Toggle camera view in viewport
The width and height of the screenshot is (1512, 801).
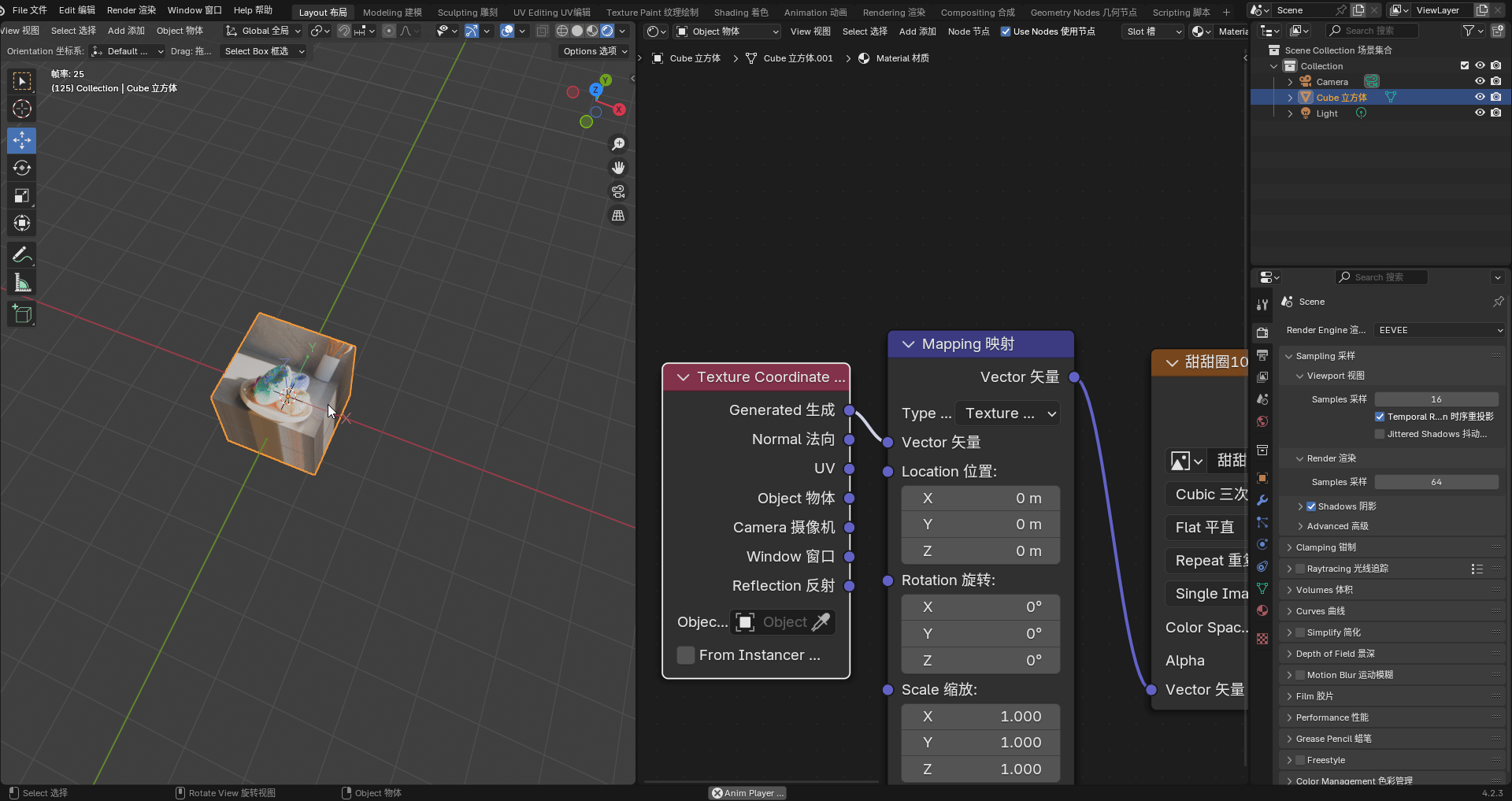click(618, 191)
